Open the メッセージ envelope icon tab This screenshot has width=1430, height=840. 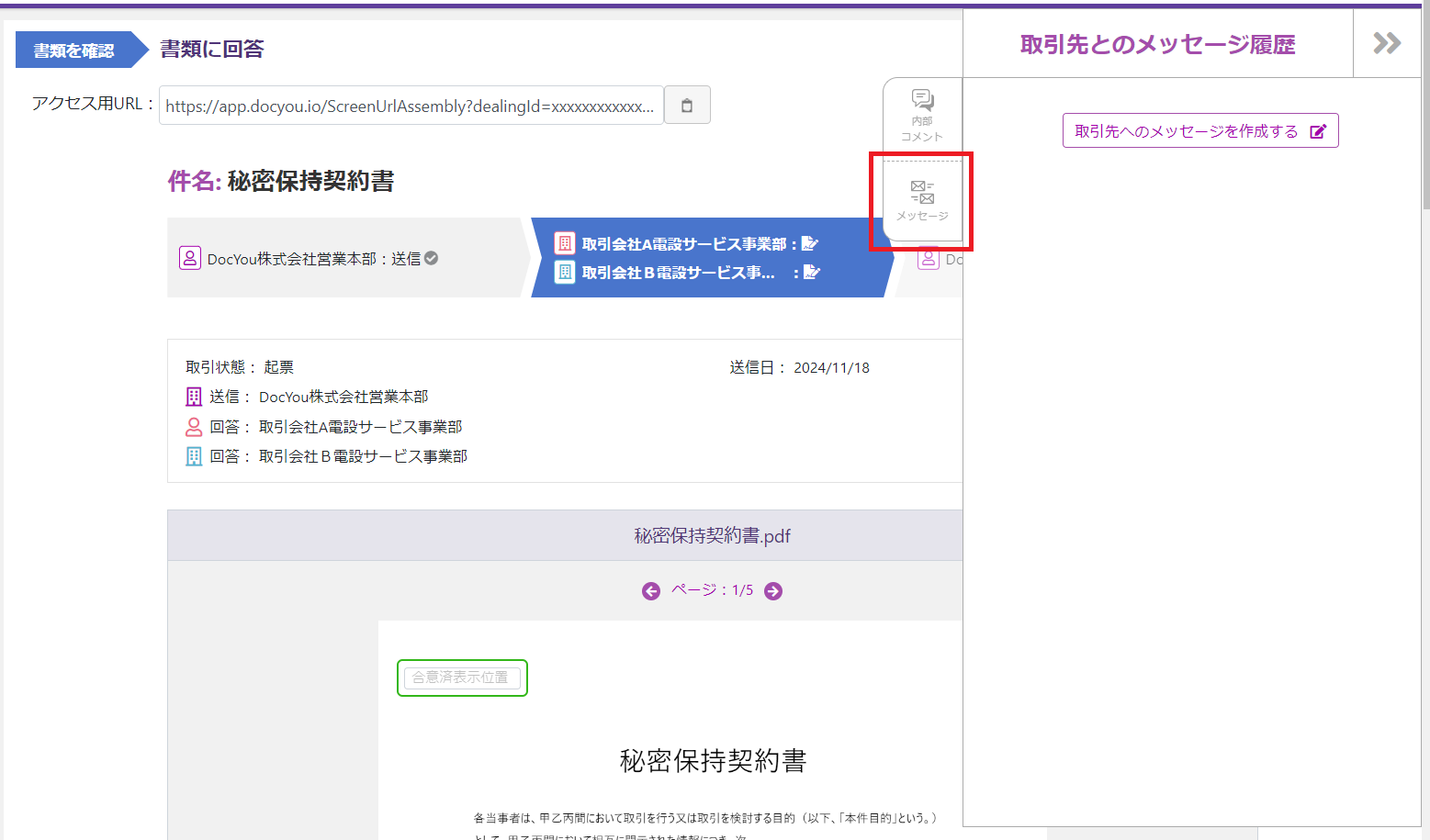[922, 200]
